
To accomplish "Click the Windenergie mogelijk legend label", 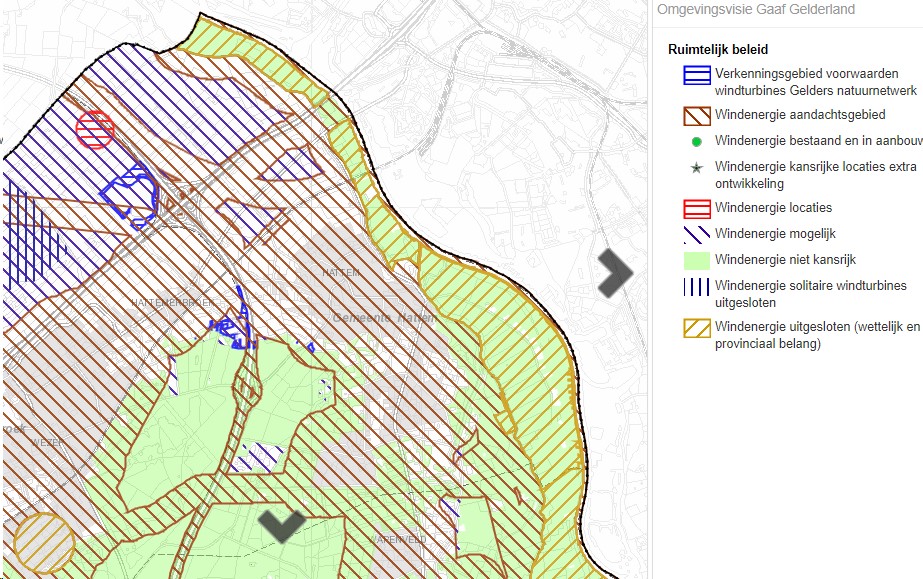I will (x=775, y=234).
